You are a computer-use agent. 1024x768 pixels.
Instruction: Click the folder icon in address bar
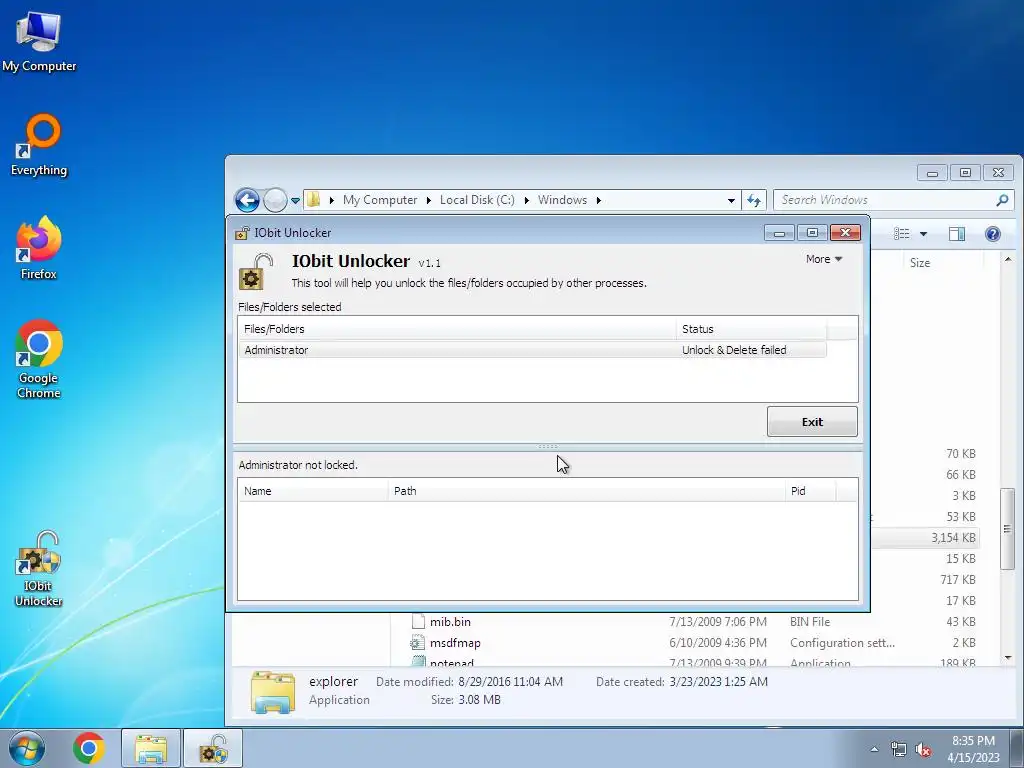coord(314,200)
